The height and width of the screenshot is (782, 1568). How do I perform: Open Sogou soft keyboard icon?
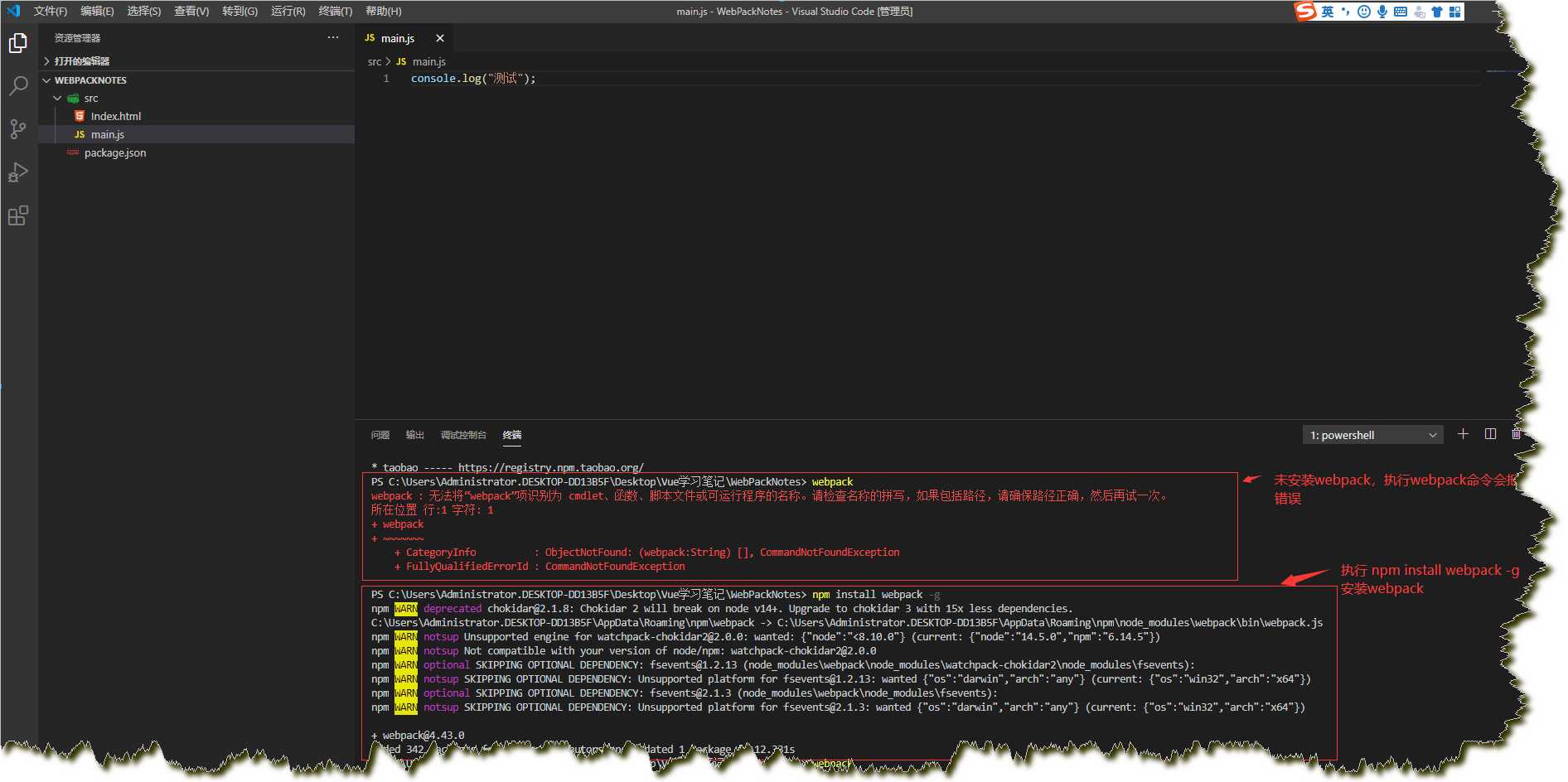[x=1401, y=12]
